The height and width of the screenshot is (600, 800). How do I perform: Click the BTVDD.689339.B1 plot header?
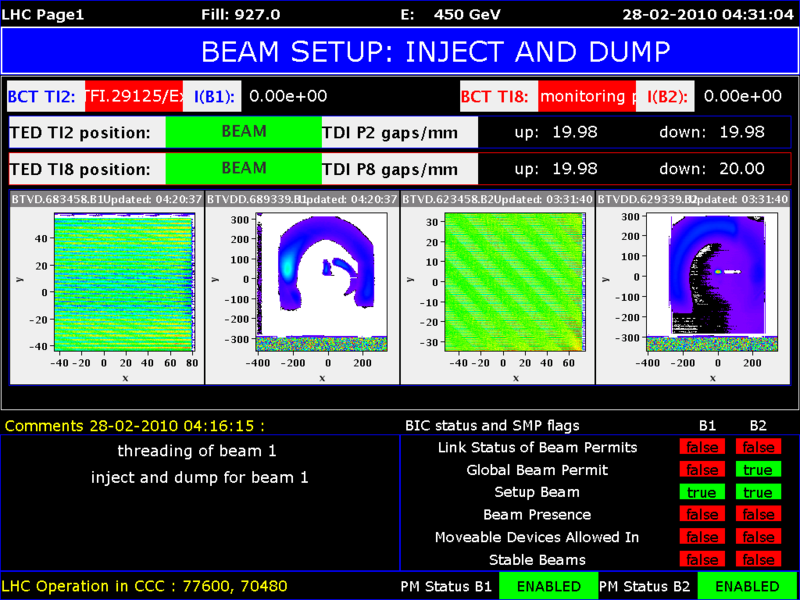tap(302, 199)
